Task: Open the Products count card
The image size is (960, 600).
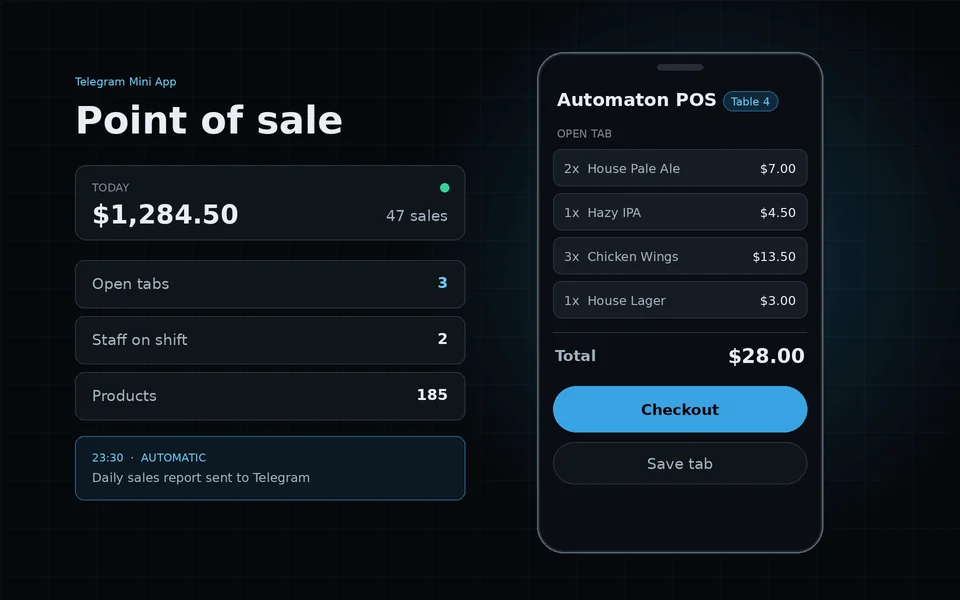Action: click(x=270, y=396)
